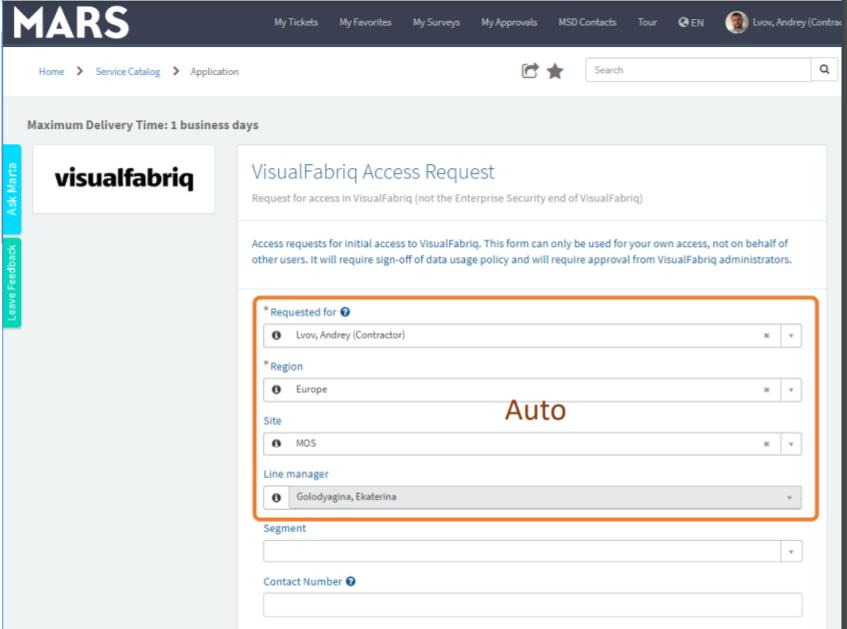Image resolution: width=847 pixels, height=629 pixels.
Task: Click the user avatar photo
Action: pos(736,22)
